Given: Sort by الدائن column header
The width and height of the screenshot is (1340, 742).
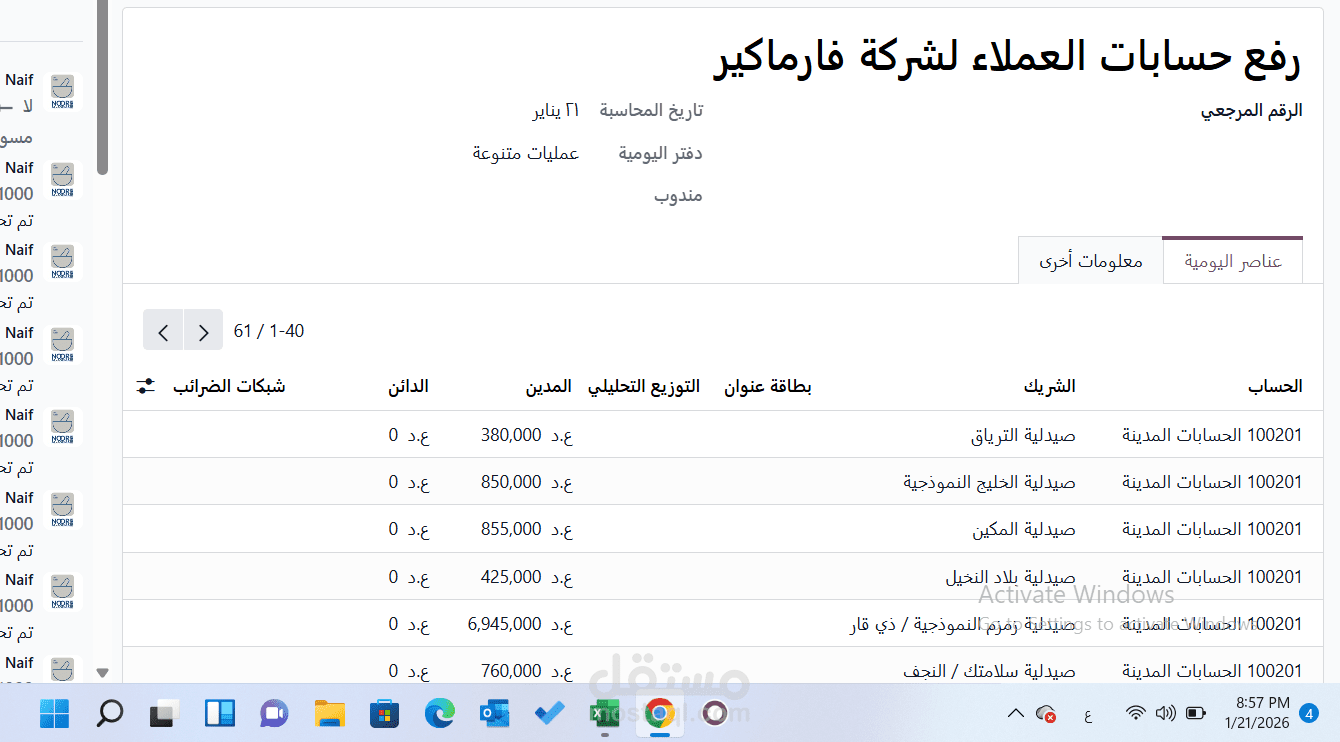Looking at the screenshot, I should coord(409,386).
